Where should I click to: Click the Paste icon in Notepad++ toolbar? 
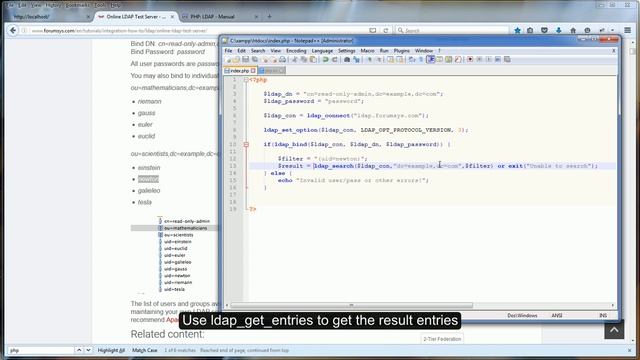(313, 60)
